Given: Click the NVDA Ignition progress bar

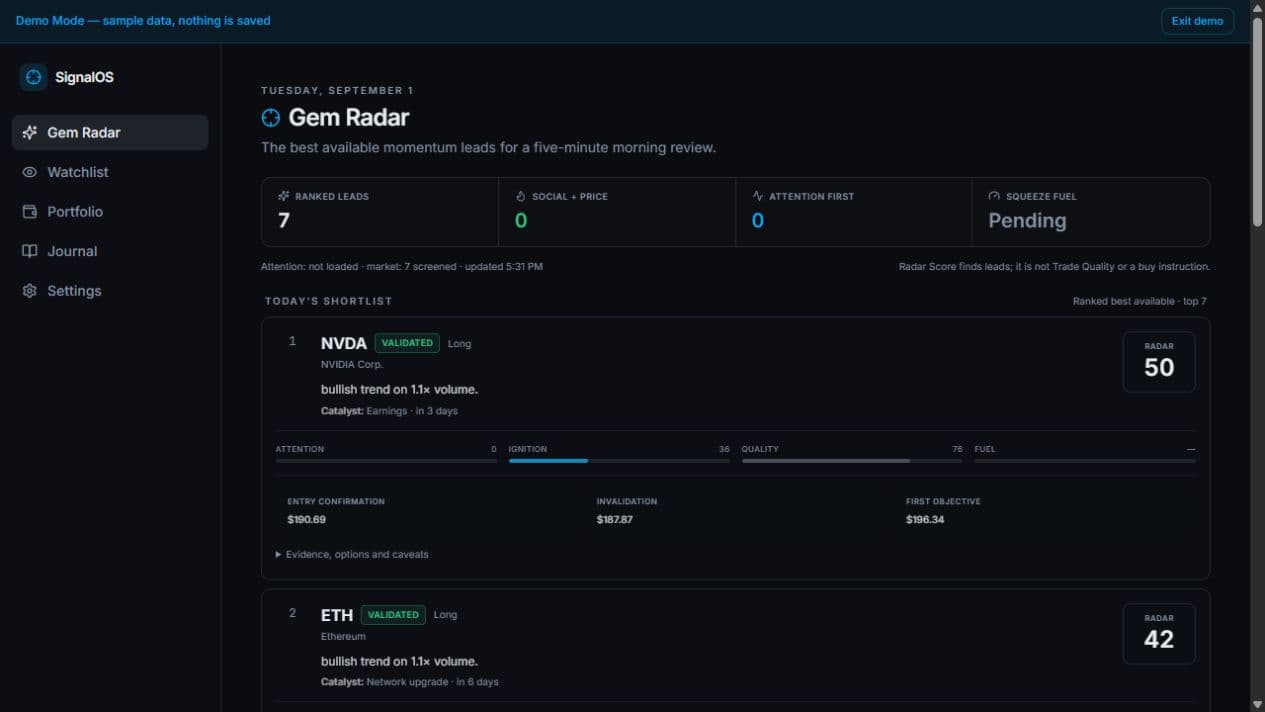Looking at the screenshot, I should pos(619,461).
